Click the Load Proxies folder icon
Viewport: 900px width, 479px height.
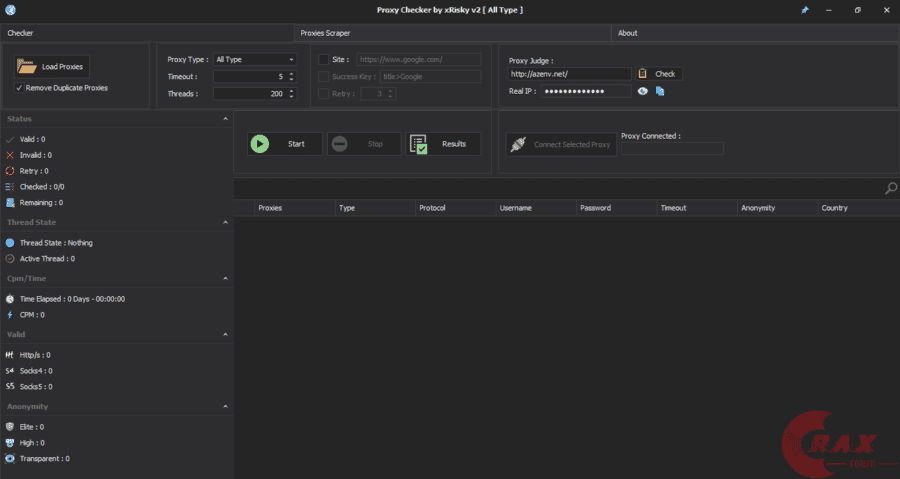point(28,67)
